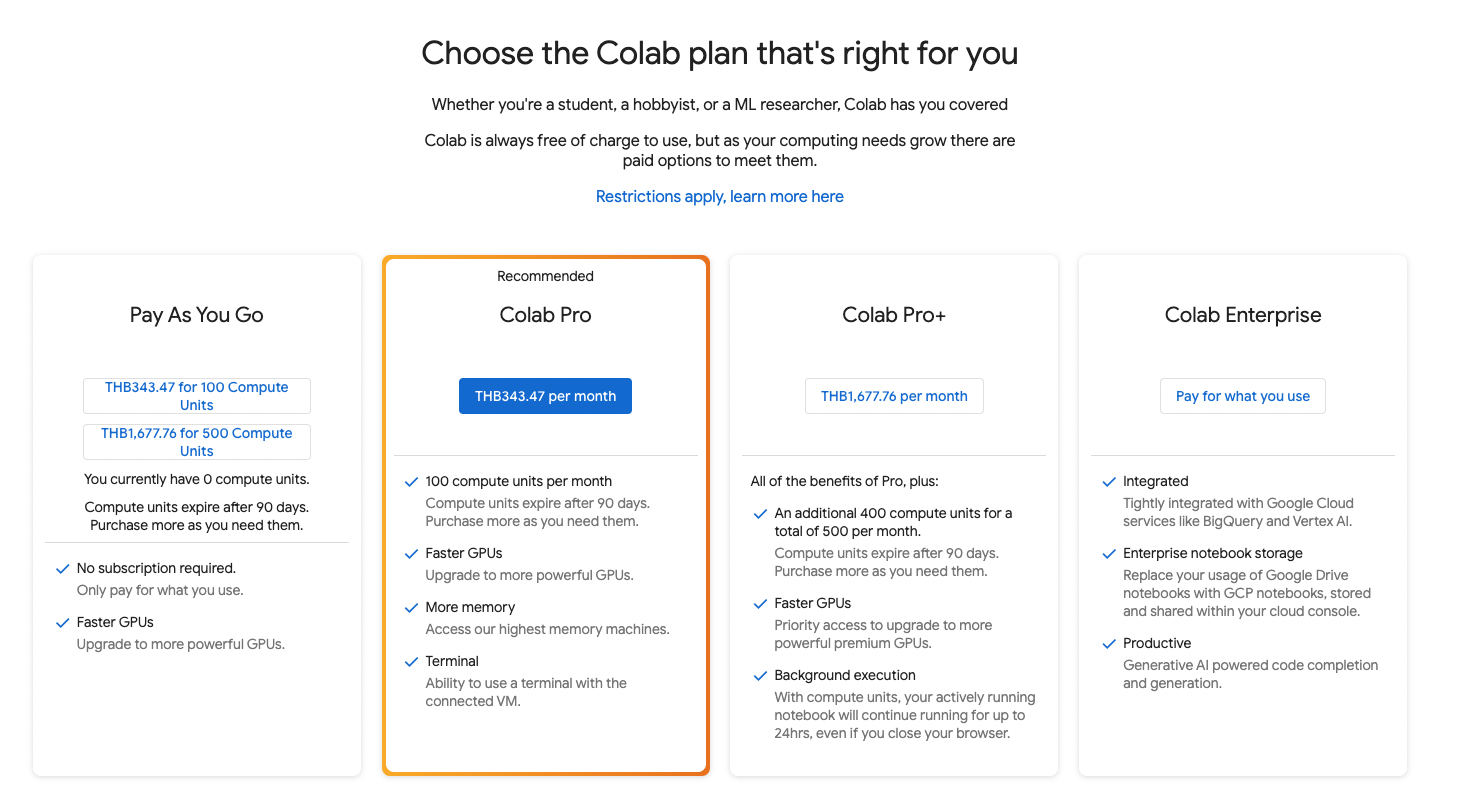
Task: Click checkmark icon beside No subscription required
Action: click(62, 569)
